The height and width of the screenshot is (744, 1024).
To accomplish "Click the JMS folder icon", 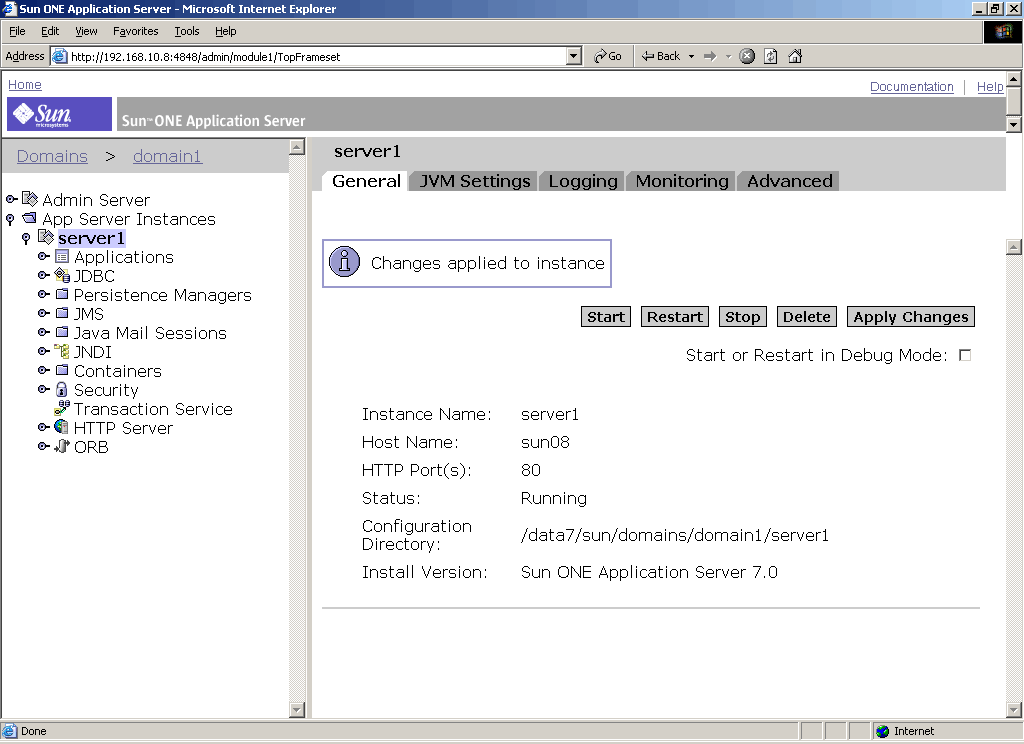I will pyautogui.click(x=62, y=313).
